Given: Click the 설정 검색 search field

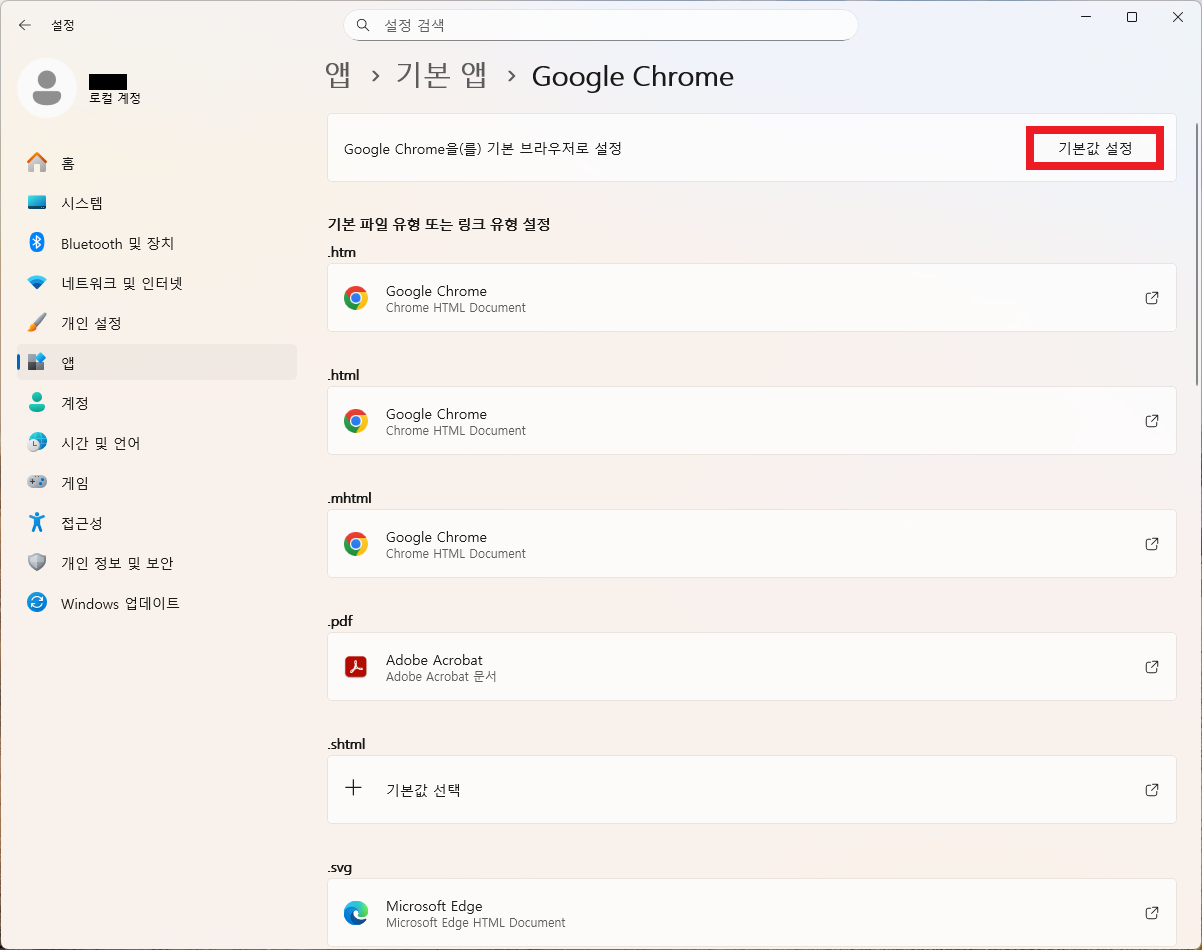Looking at the screenshot, I should tap(601, 25).
